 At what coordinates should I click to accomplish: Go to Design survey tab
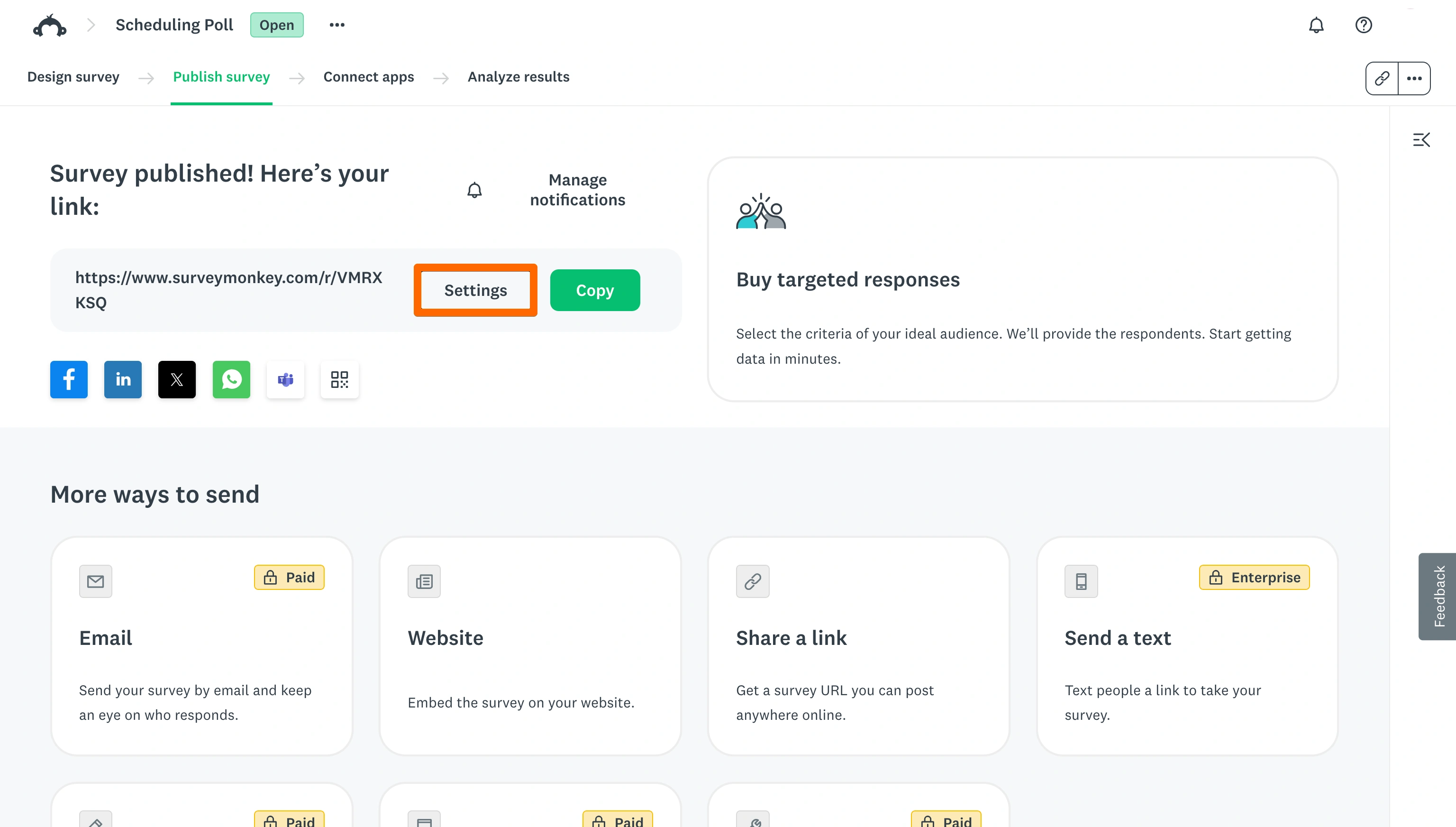pyautogui.click(x=73, y=77)
